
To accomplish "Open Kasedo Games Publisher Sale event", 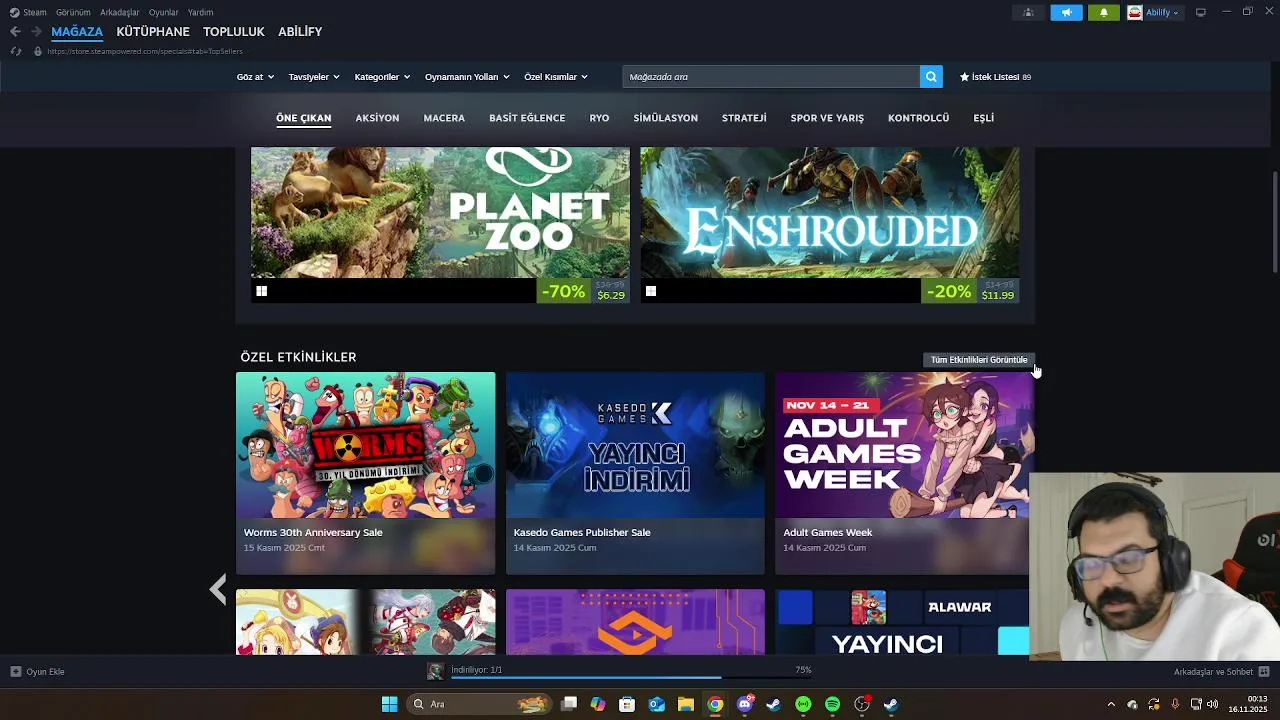I will 635,473.
